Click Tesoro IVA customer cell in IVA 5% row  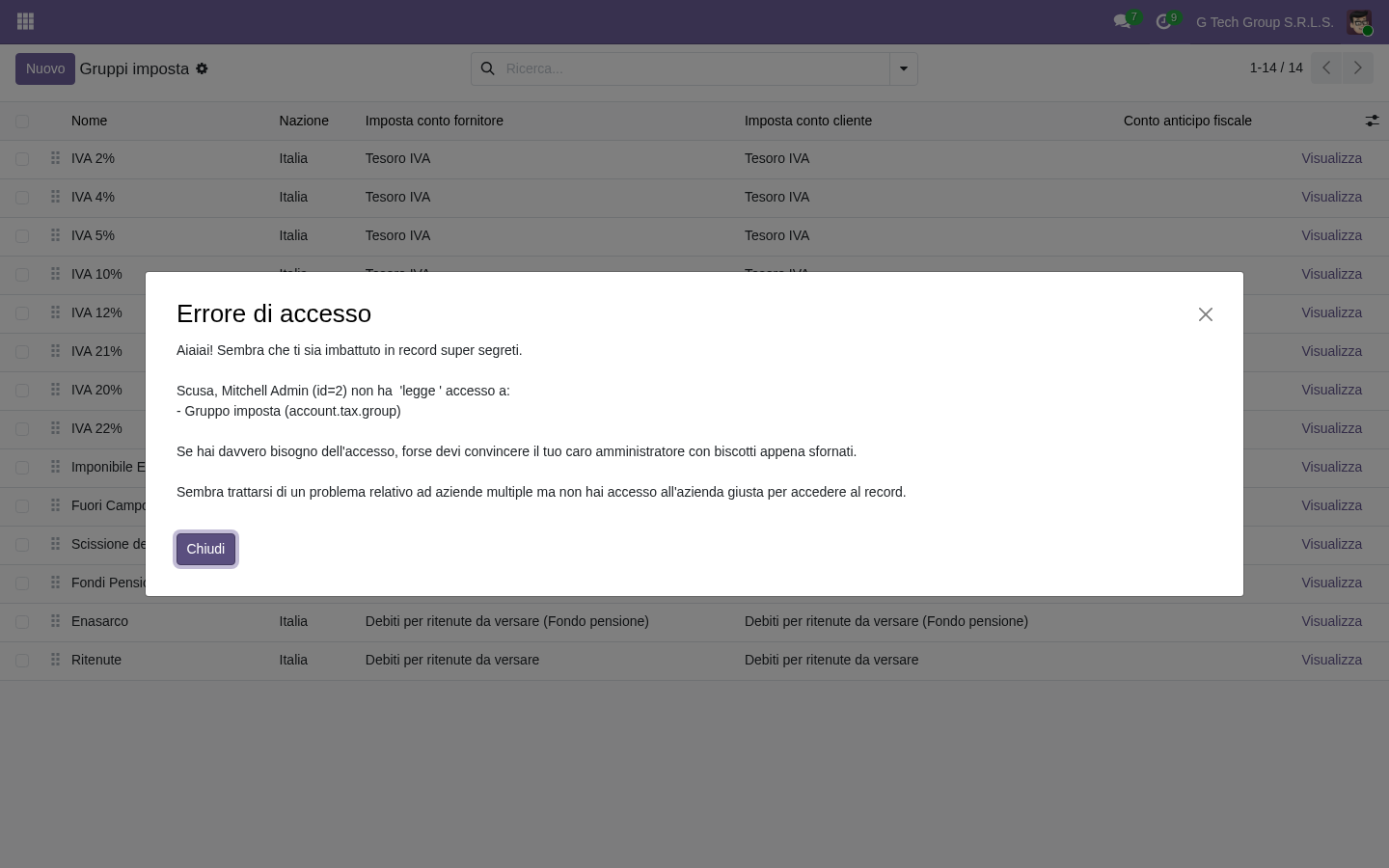[x=776, y=235]
